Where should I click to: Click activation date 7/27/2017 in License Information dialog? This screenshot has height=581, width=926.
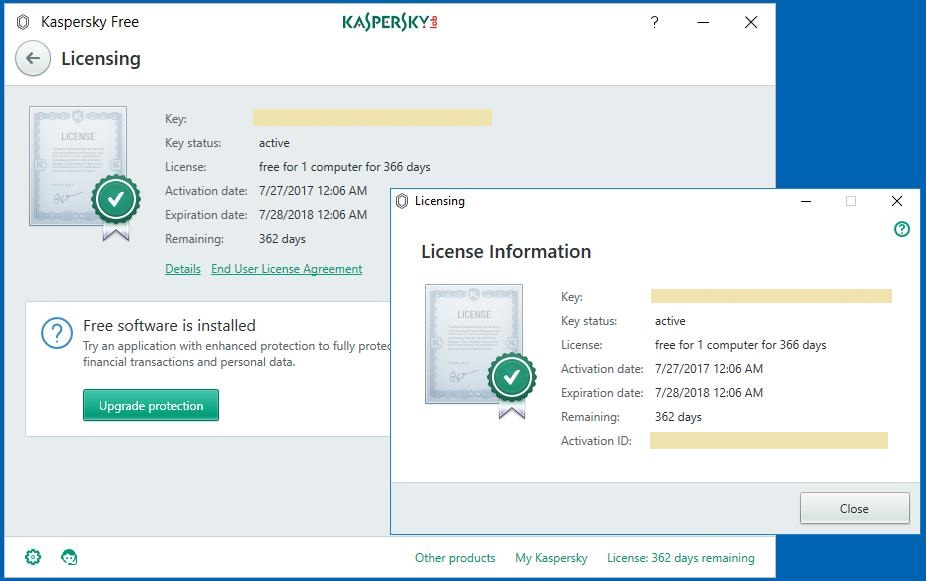(x=709, y=369)
